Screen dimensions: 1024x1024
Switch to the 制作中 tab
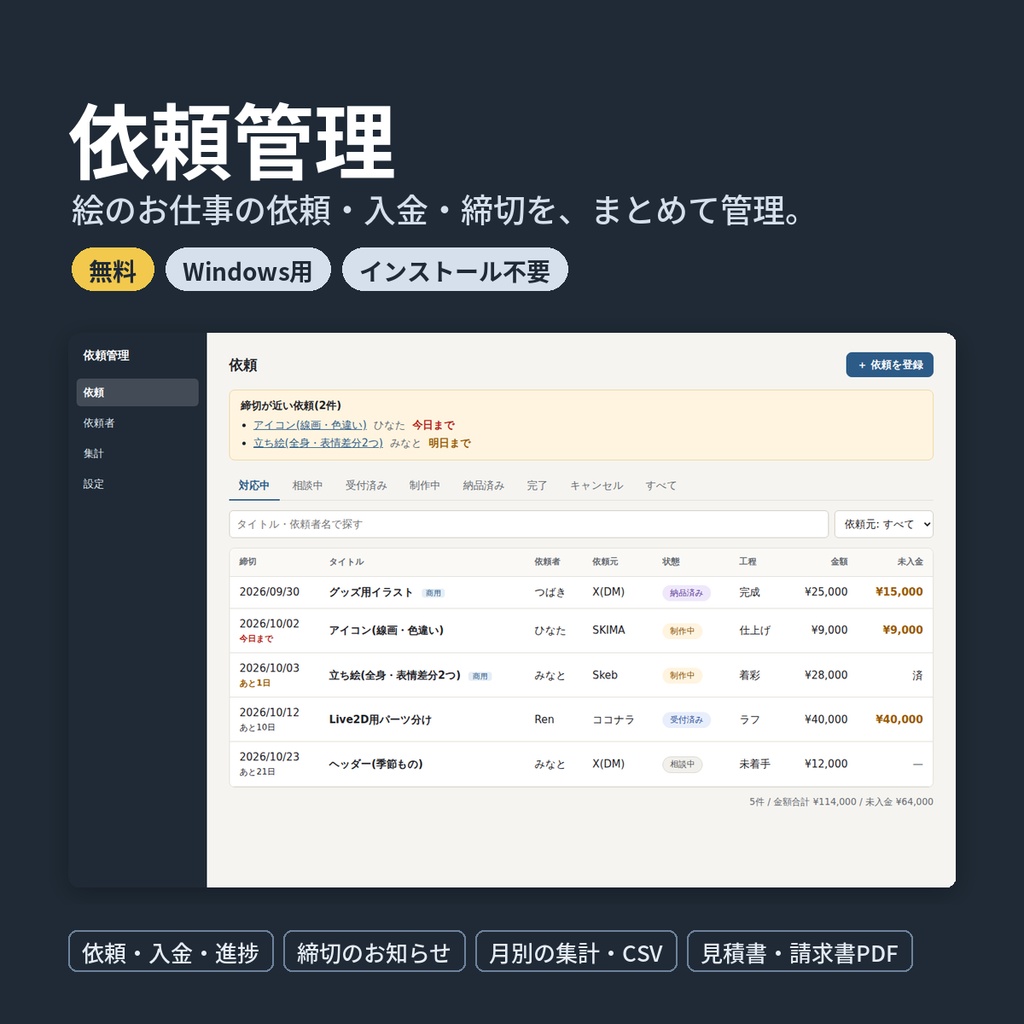(x=424, y=485)
